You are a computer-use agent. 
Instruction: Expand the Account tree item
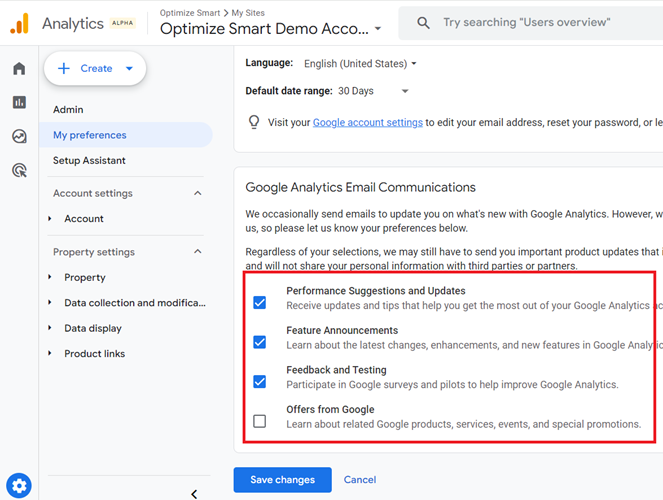tap(50, 219)
